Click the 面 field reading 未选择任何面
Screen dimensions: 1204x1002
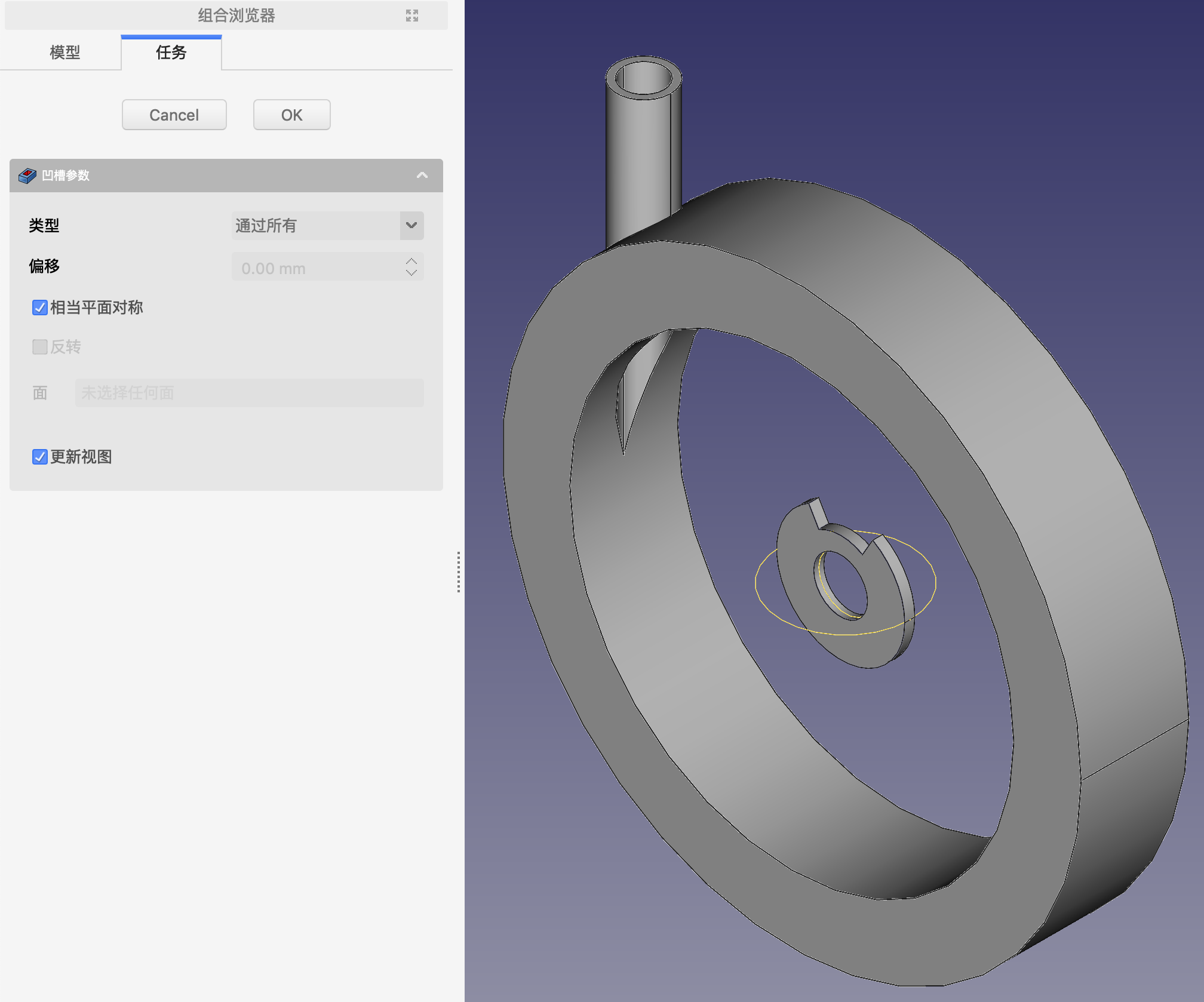pos(249,393)
